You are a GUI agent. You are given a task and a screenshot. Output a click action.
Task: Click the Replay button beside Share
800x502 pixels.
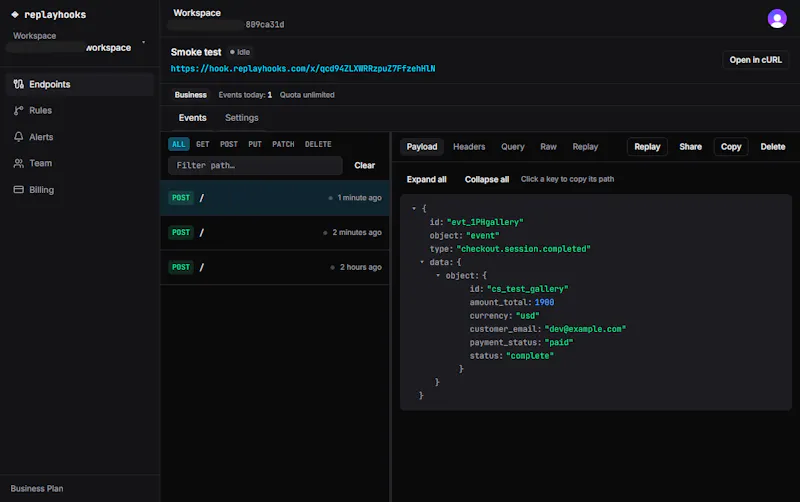pos(647,147)
